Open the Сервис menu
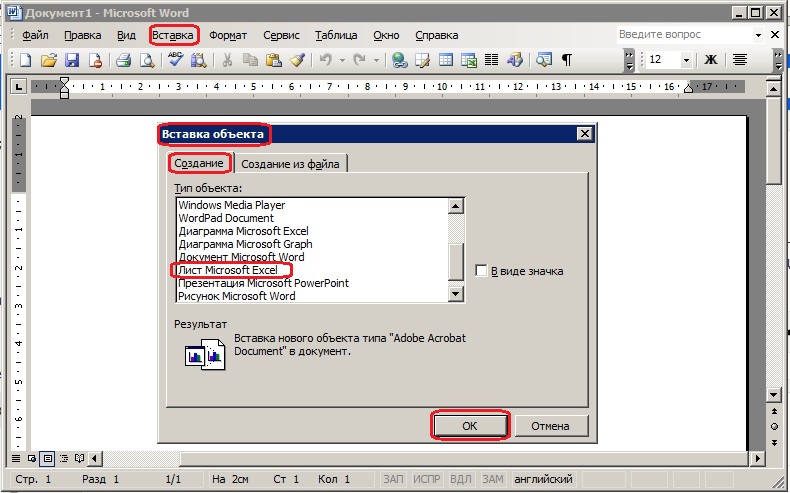The width and height of the screenshot is (790, 493). (281, 35)
